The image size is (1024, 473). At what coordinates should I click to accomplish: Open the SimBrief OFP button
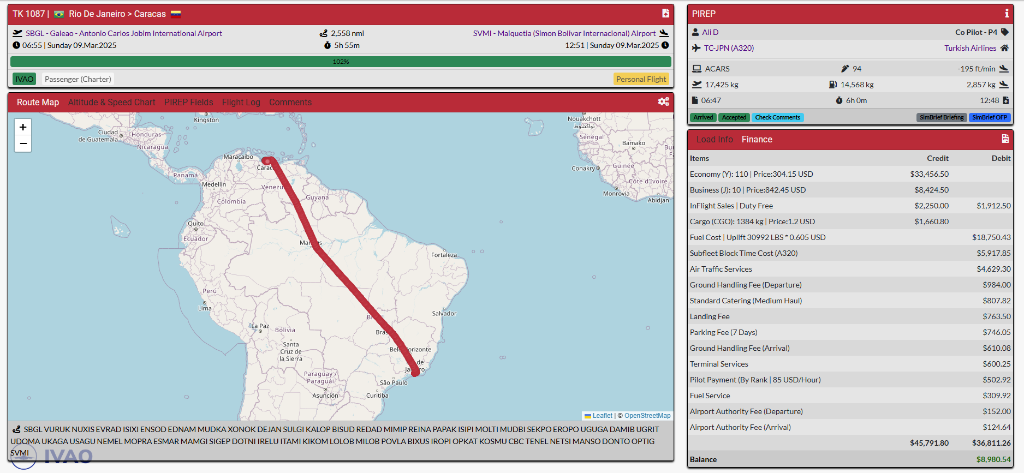coord(989,118)
